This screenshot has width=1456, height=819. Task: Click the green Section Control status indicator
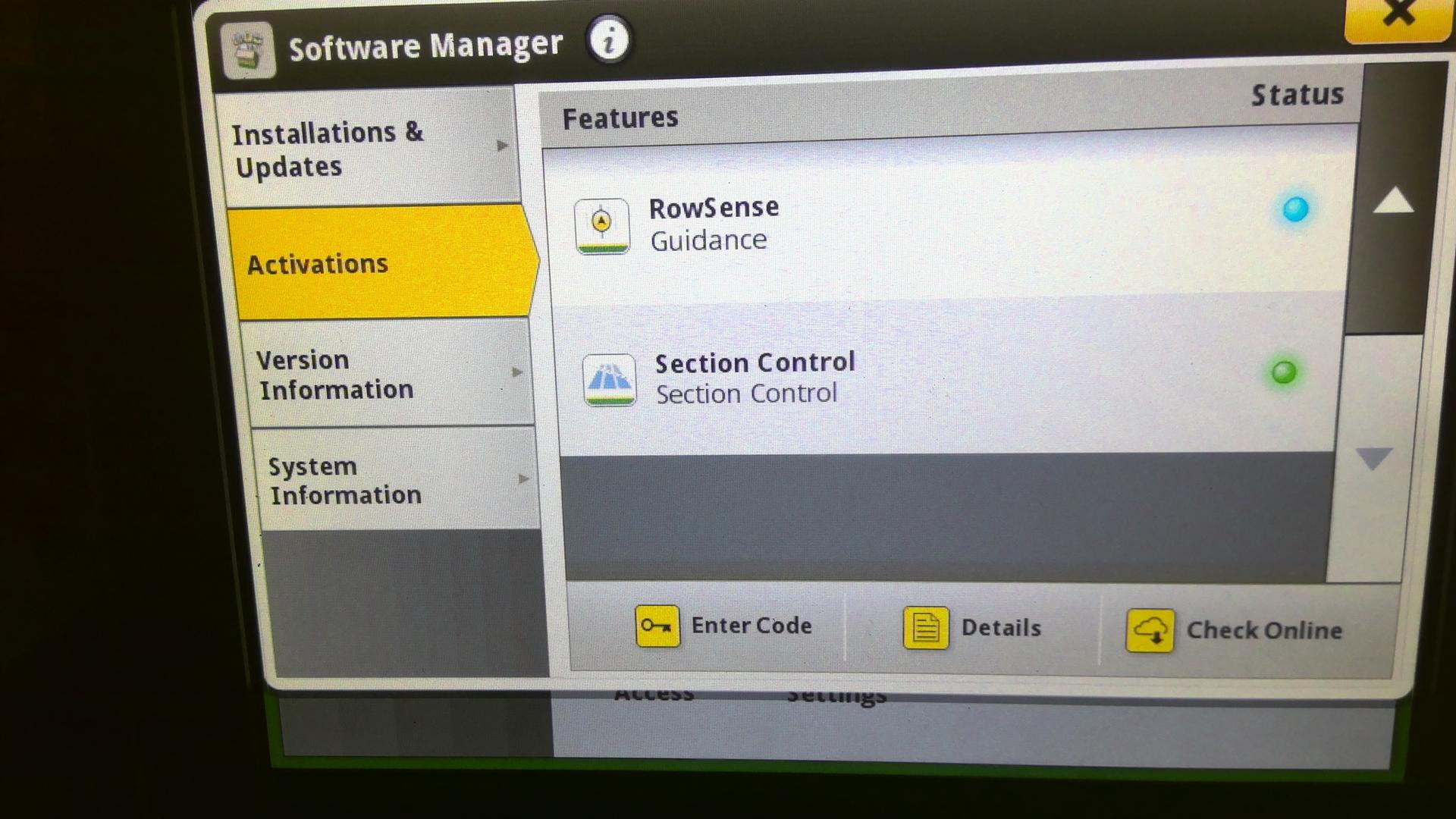[x=1284, y=372]
